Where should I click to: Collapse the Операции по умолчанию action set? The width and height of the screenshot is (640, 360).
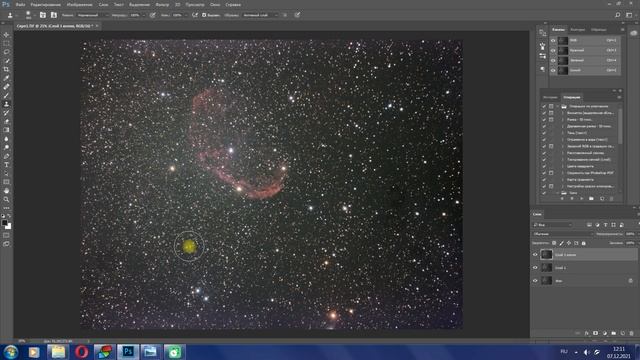[x=558, y=106]
